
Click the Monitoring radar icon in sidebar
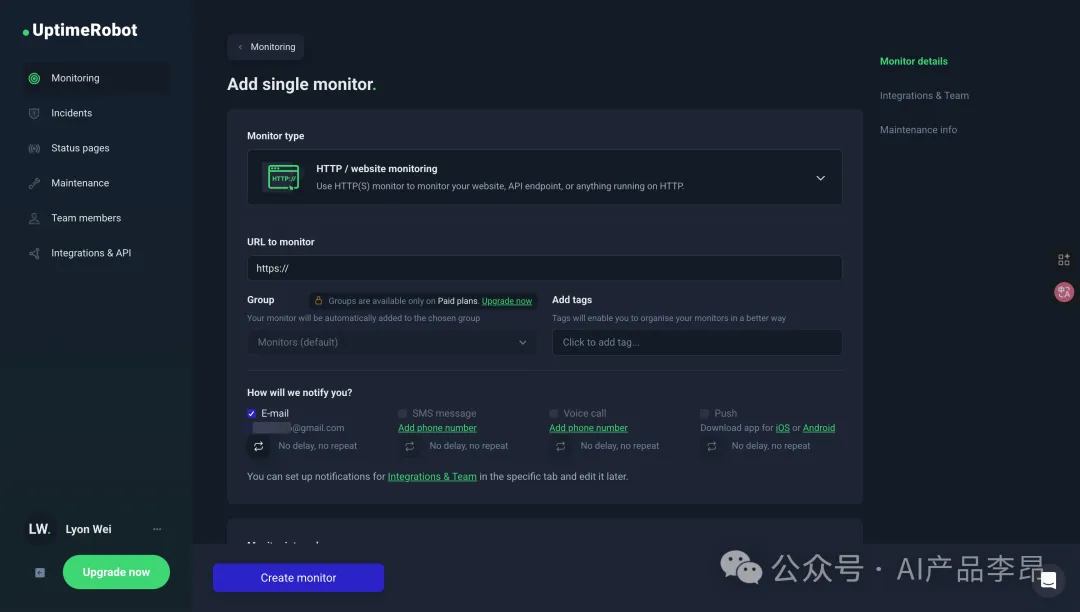point(34,78)
